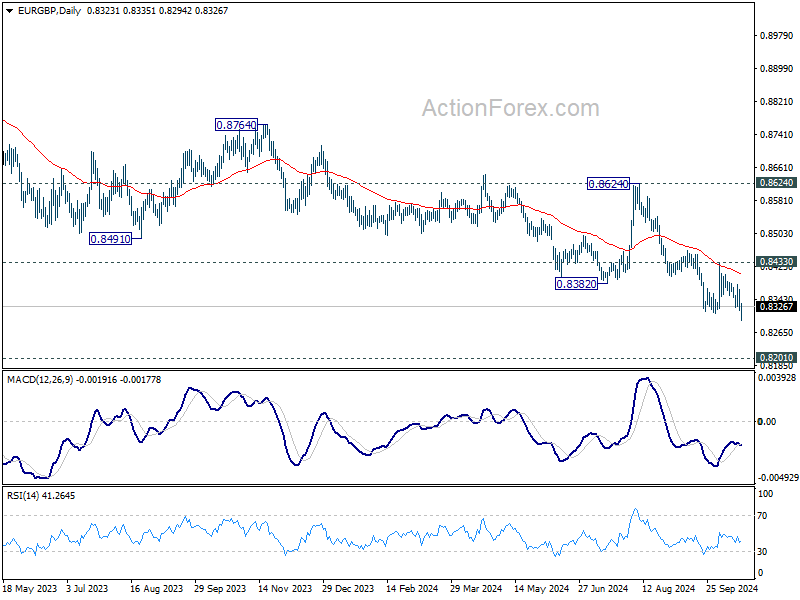Image resolution: width=800 pixels, height=600 pixels.
Task: Click the 29 Dec 2023 date label
Action: 348,589
